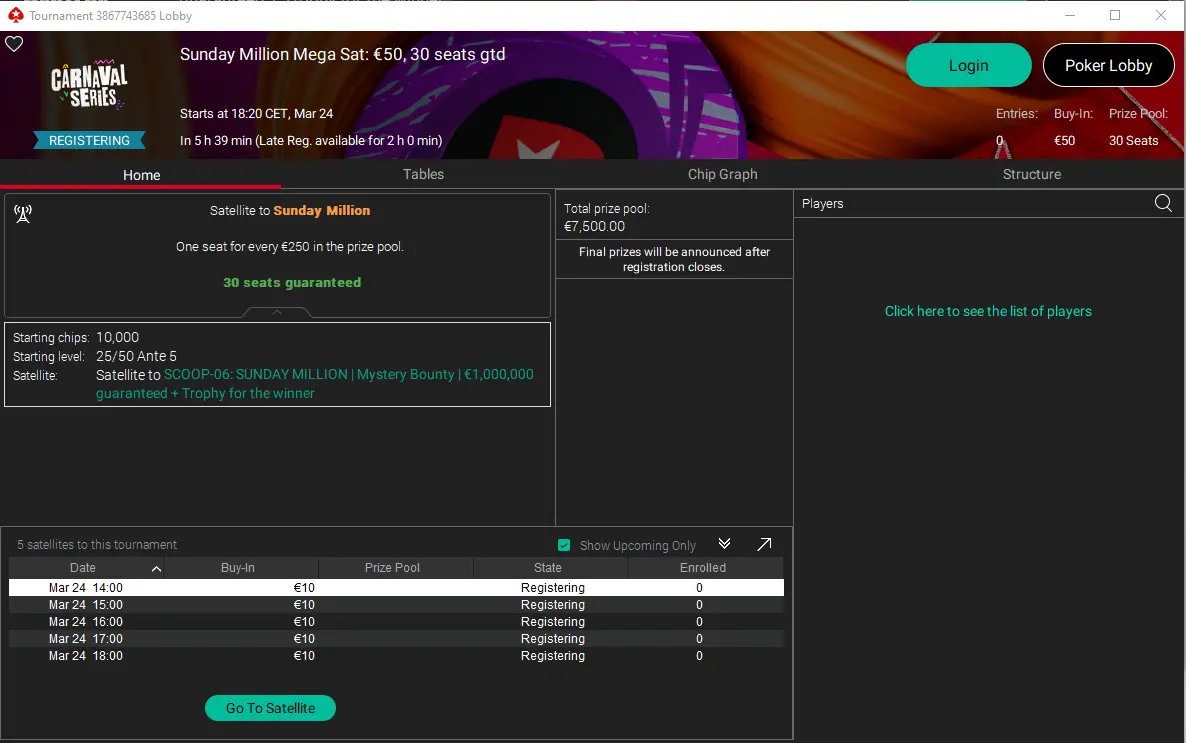Click here to see the list of players

(988, 311)
